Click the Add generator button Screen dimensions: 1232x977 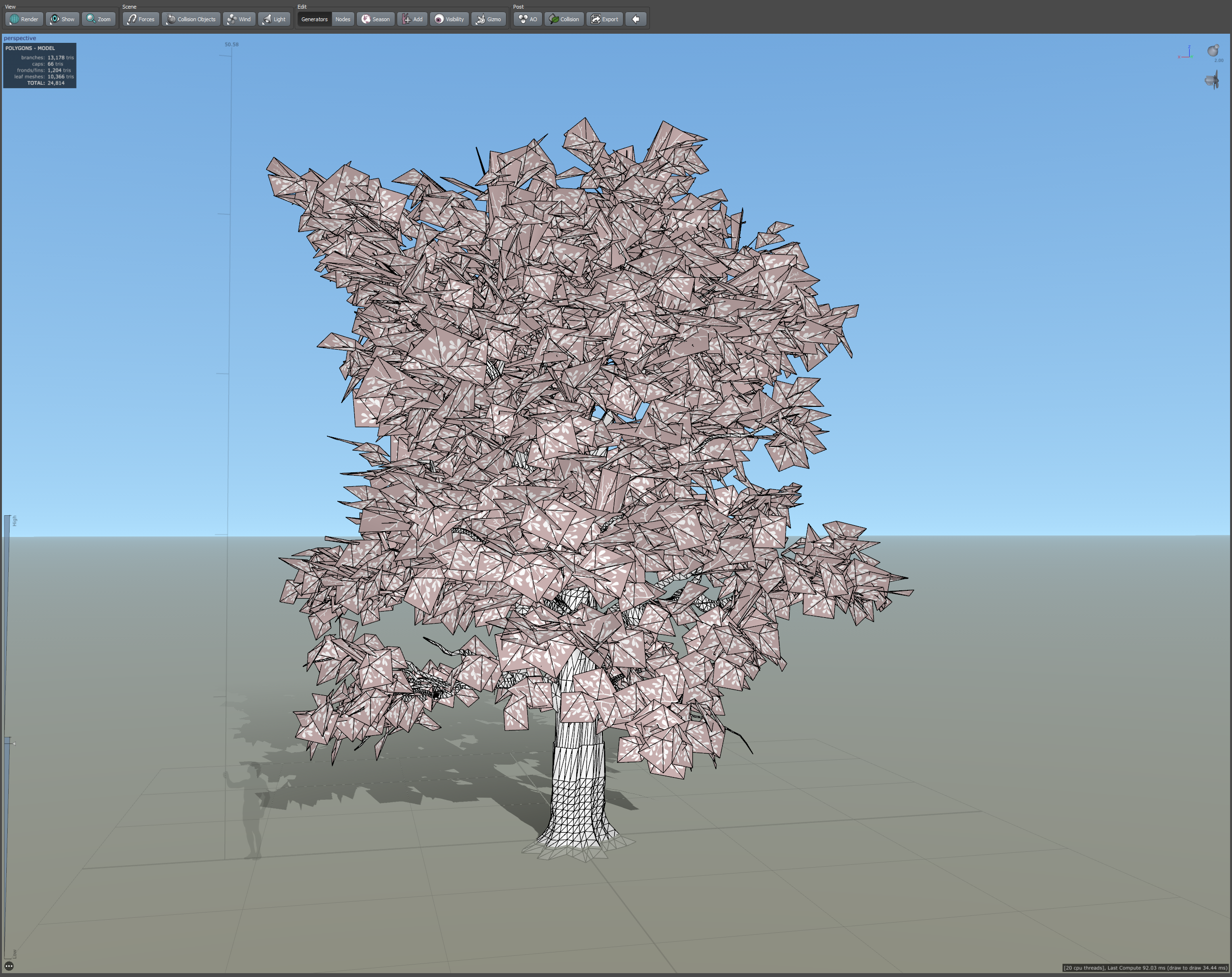[412, 19]
